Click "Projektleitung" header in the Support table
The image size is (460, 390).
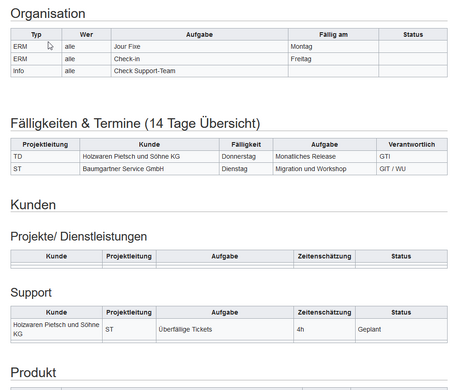tap(129, 313)
